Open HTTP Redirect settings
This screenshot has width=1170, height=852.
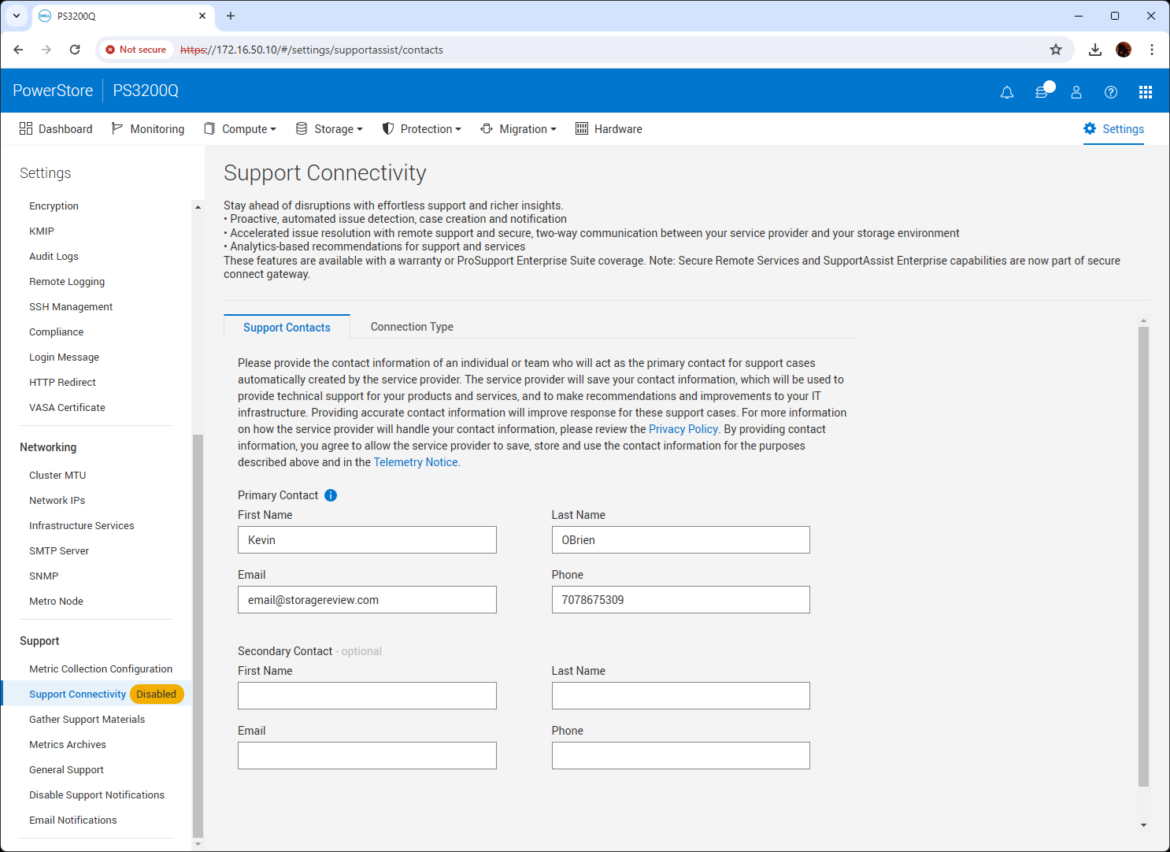point(63,382)
